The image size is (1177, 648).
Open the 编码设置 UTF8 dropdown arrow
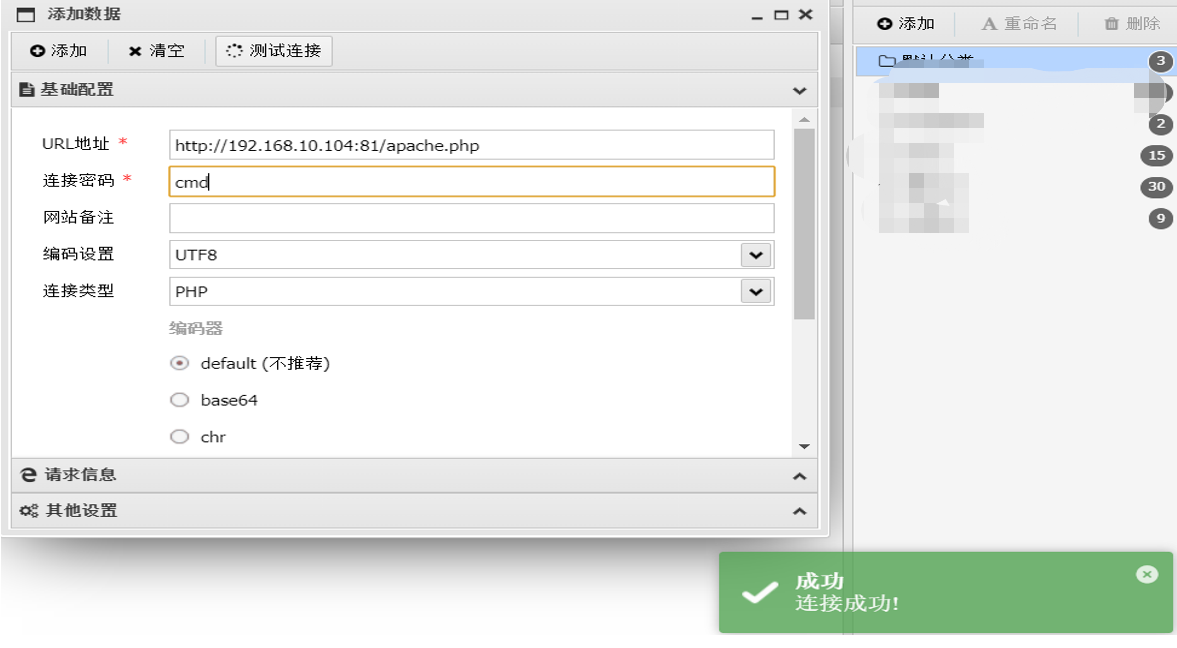tap(756, 255)
